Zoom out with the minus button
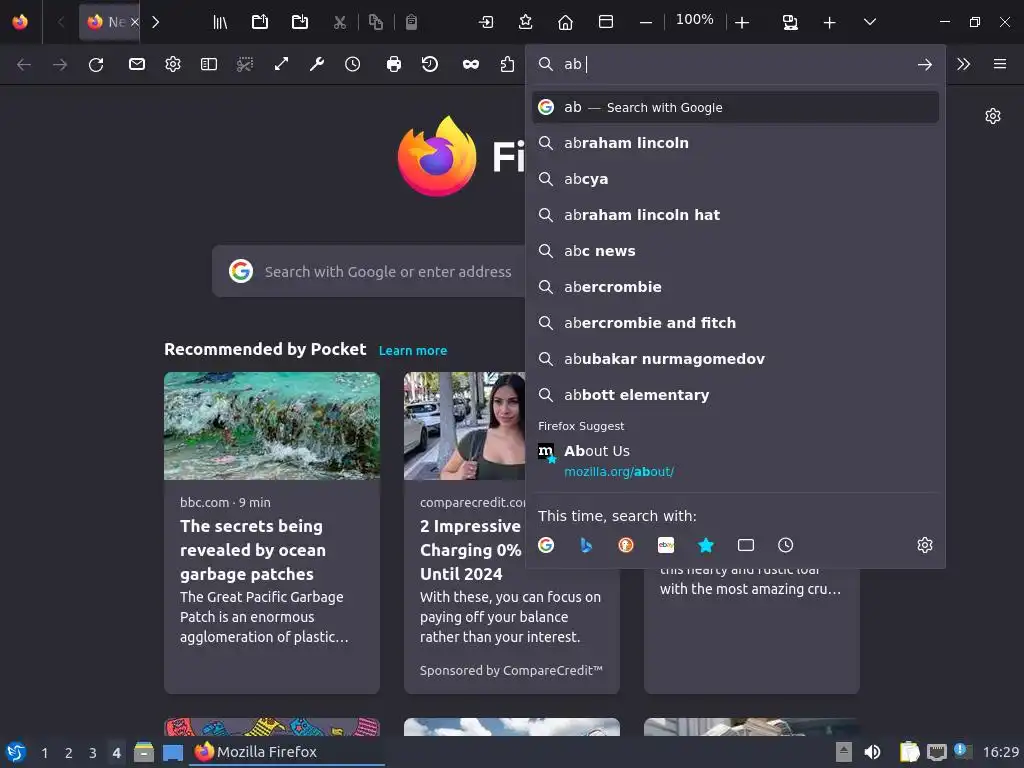The height and width of the screenshot is (768, 1024). (646, 22)
